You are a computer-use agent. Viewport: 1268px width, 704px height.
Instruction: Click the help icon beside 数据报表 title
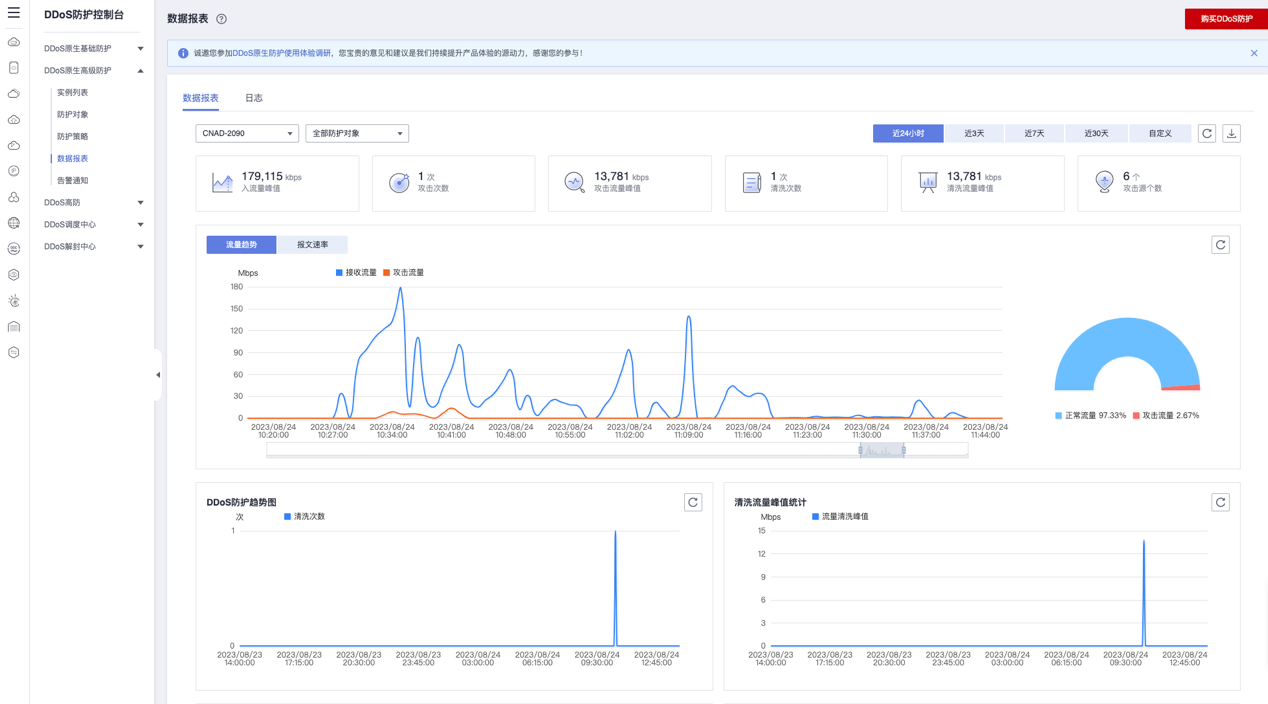(x=222, y=19)
